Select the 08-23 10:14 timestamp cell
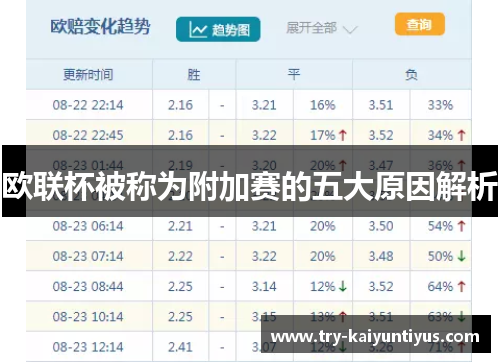The width and height of the screenshot is (500, 362). (88, 317)
